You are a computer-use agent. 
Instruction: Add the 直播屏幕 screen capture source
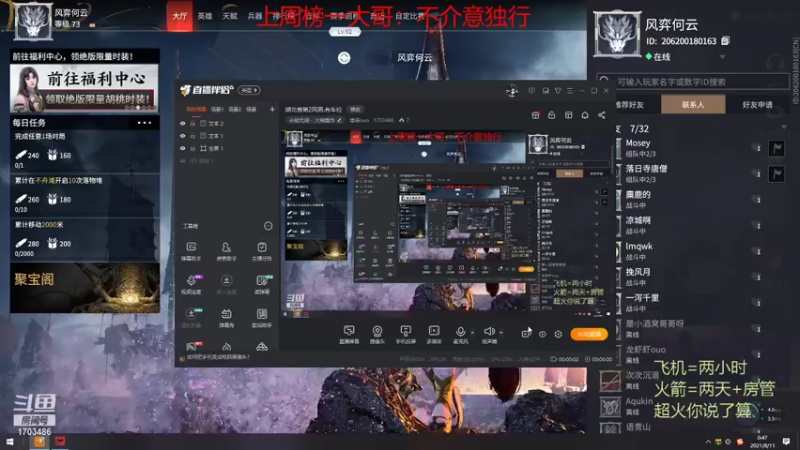(x=349, y=334)
